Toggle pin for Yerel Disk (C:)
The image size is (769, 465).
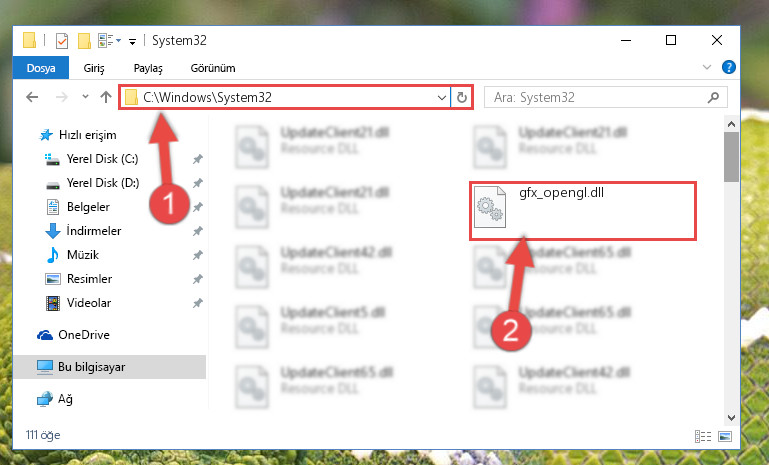(x=198, y=159)
